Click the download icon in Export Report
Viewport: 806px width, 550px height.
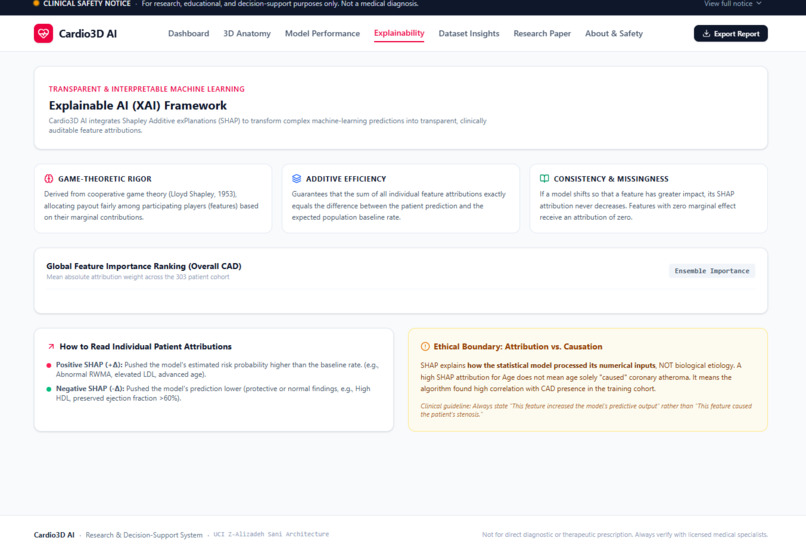(x=706, y=33)
